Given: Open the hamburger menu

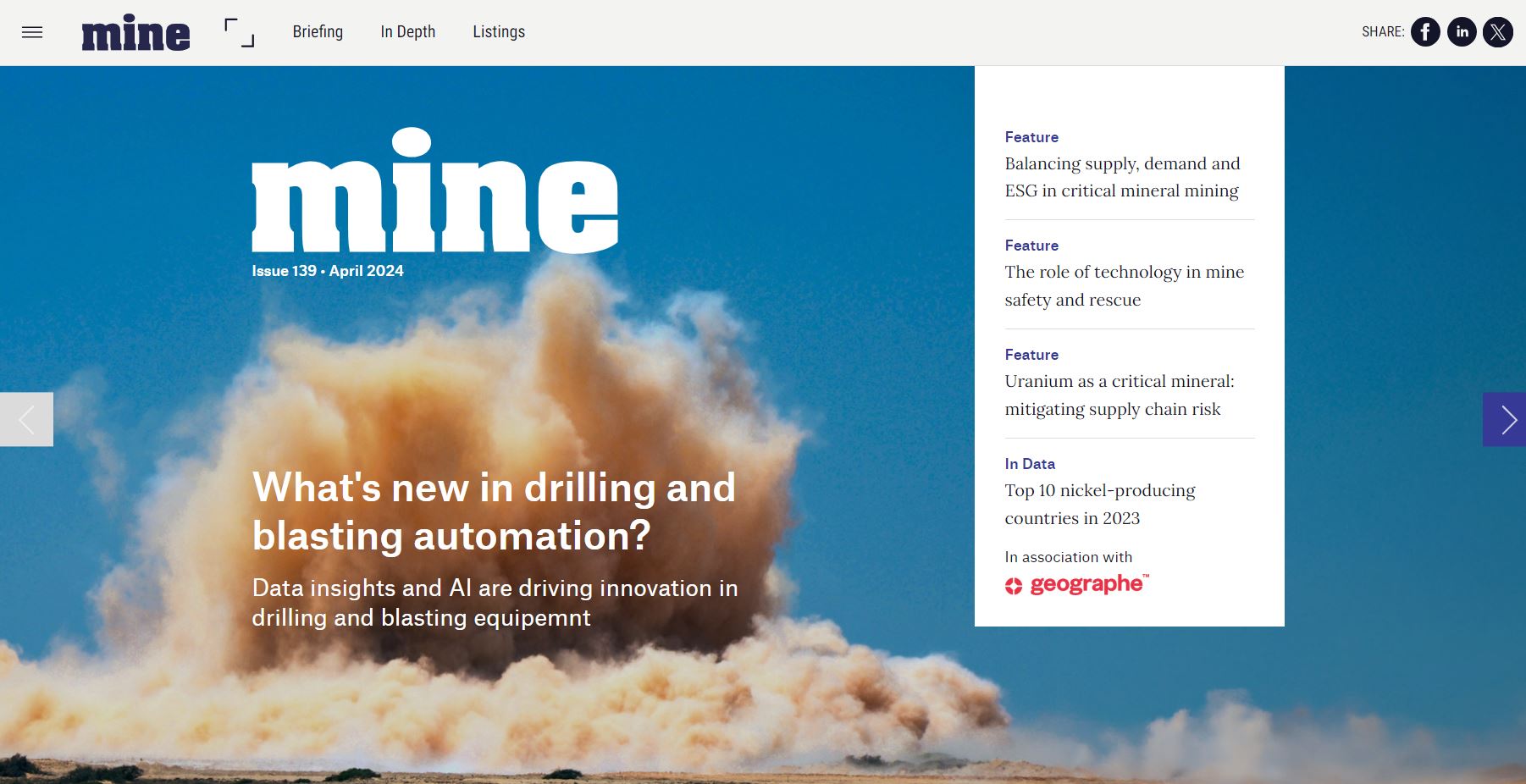Looking at the screenshot, I should 32,32.
